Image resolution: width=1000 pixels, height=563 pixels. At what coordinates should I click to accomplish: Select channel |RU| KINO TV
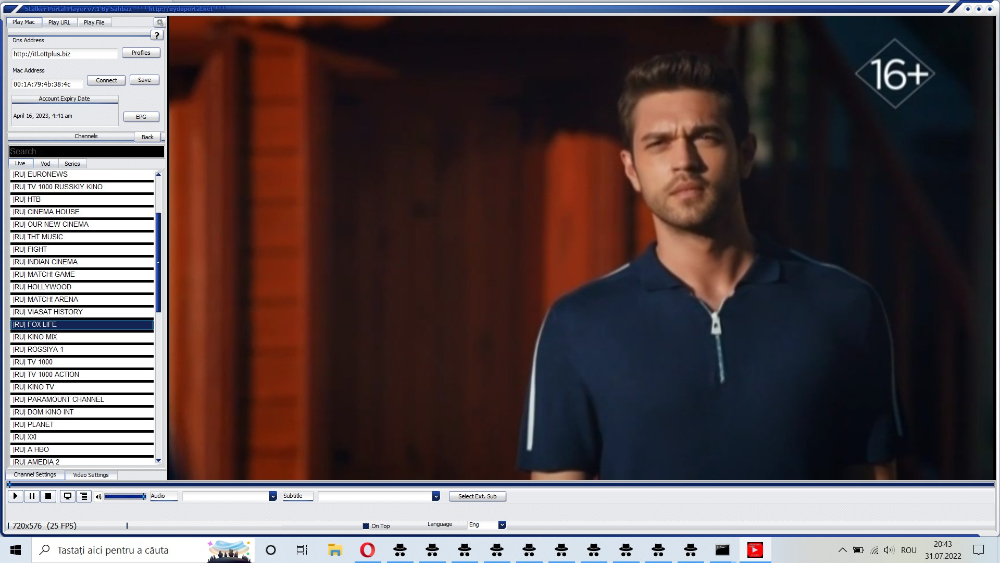pyautogui.click(x=82, y=387)
